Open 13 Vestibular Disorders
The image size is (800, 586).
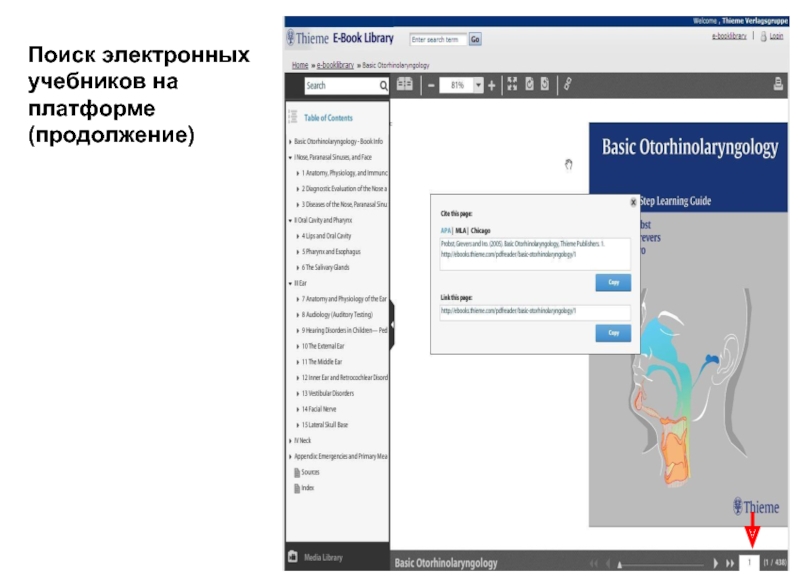328,393
